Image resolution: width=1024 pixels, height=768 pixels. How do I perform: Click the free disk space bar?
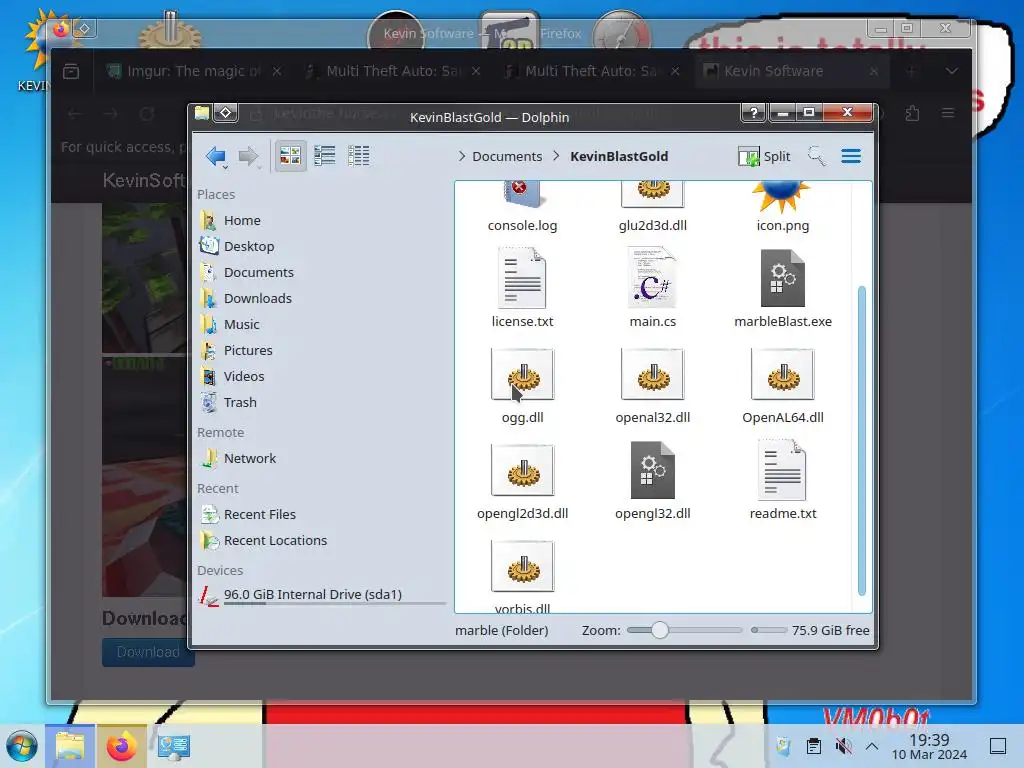769,630
